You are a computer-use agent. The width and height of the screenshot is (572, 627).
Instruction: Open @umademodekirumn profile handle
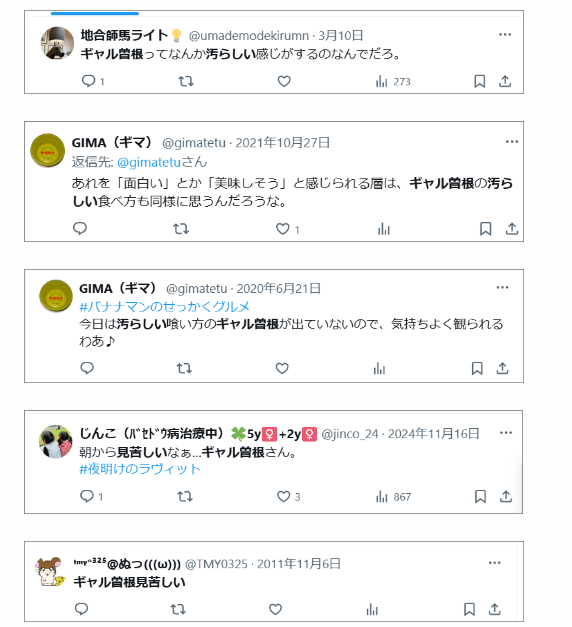click(249, 36)
